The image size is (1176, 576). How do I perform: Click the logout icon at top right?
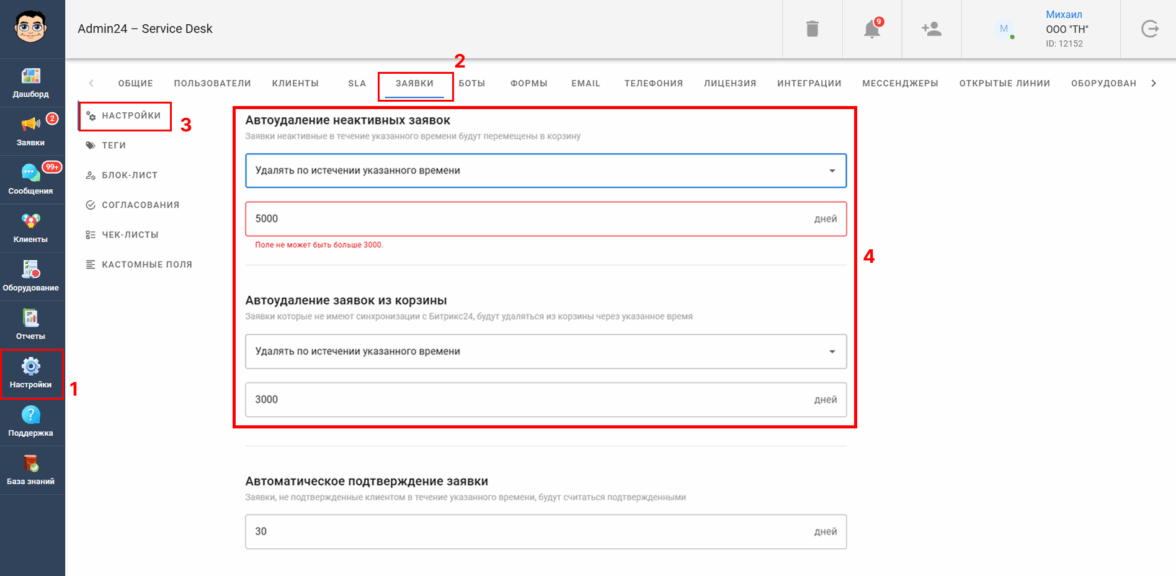(1149, 29)
